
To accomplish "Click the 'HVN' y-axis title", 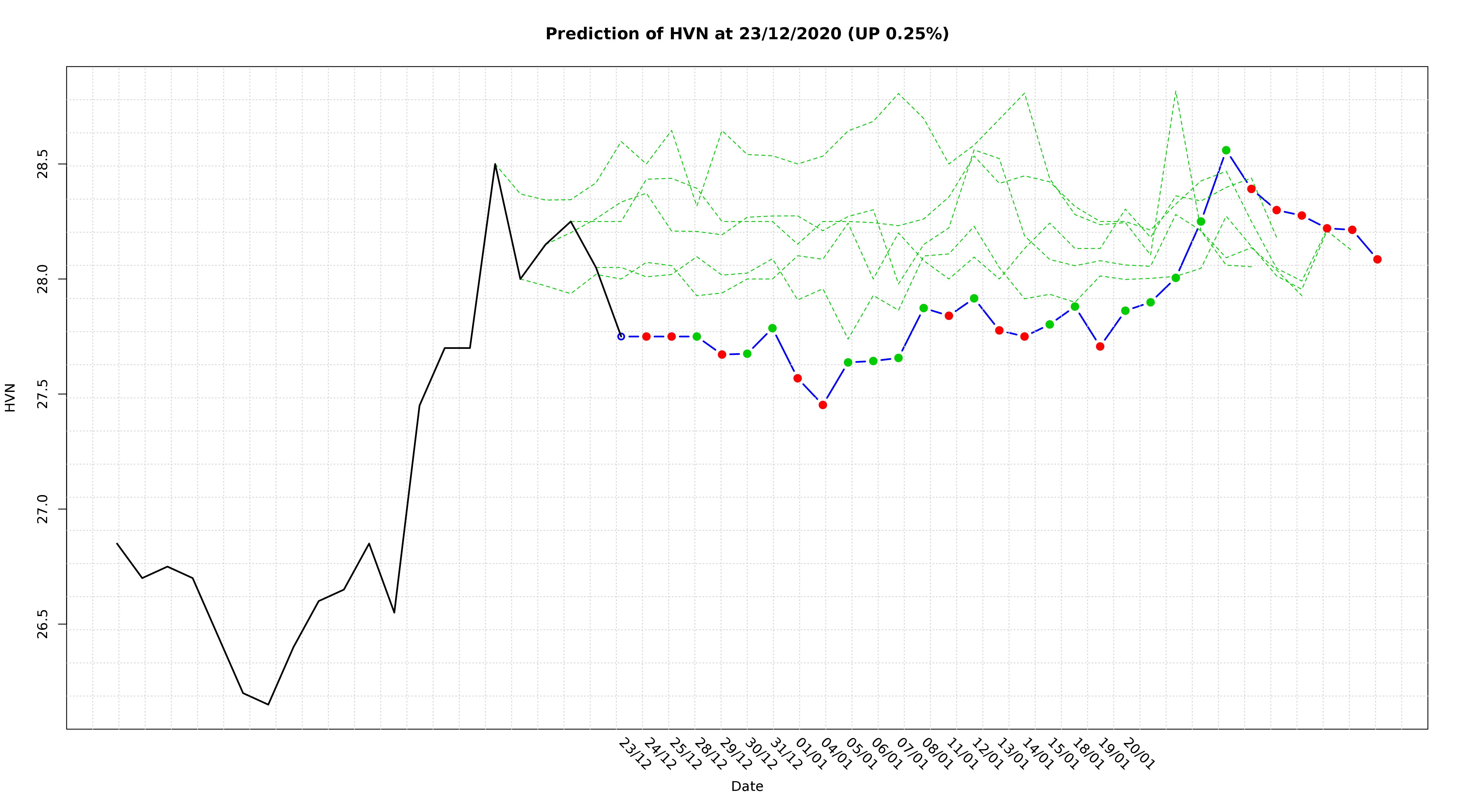I will point(10,397).
